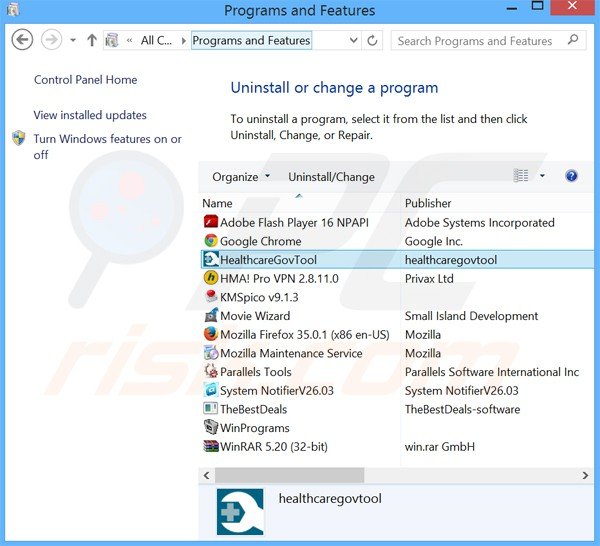Click the search magnifier icon
This screenshot has width=600, height=546.
(573, 40)
